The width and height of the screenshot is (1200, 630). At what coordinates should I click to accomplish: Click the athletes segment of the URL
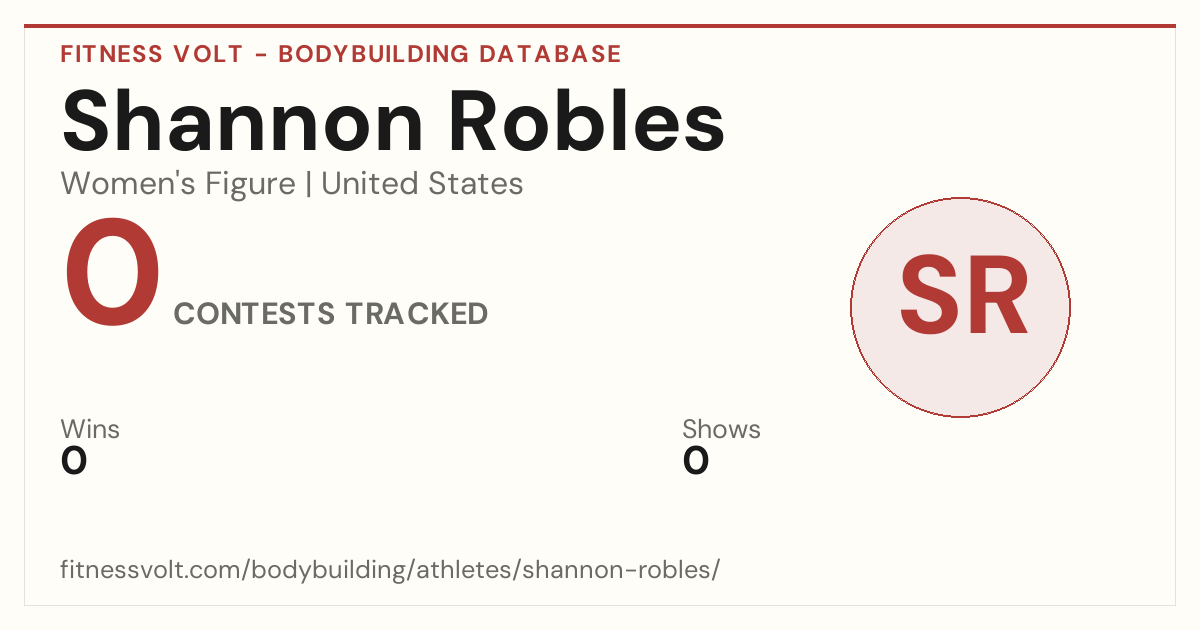454,570
